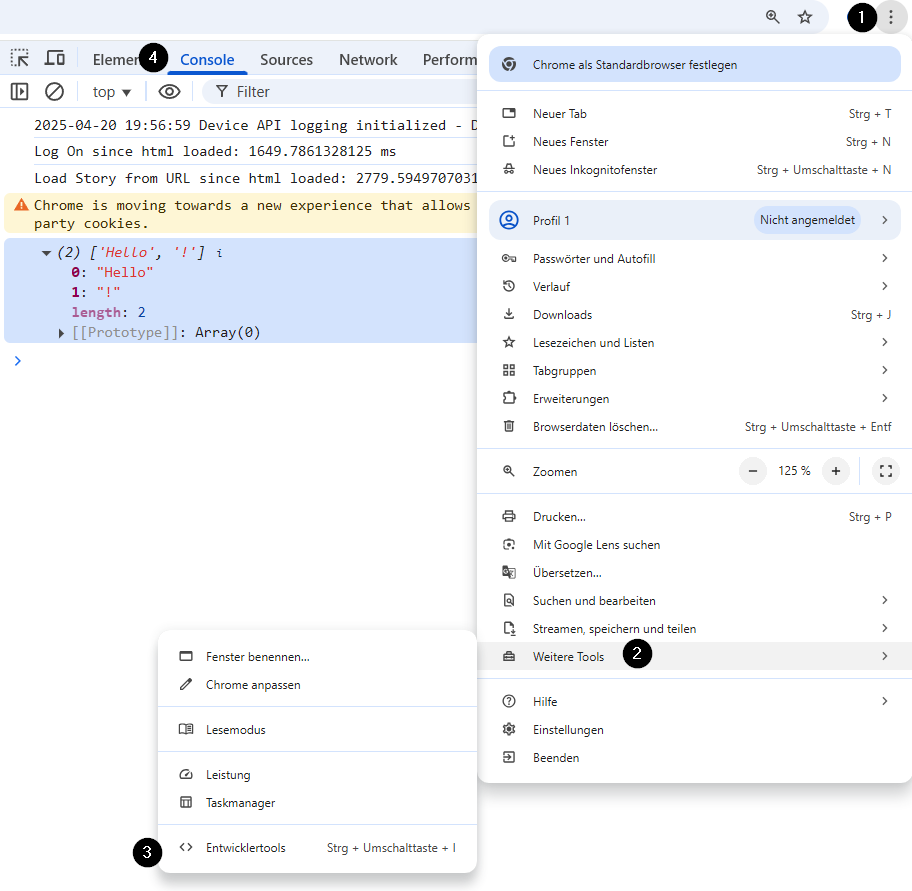The width and height of the screenshot is (912, 891).
Task: Collapse the logged ['Hello', '!'] array
Action: tap(46, 253)
